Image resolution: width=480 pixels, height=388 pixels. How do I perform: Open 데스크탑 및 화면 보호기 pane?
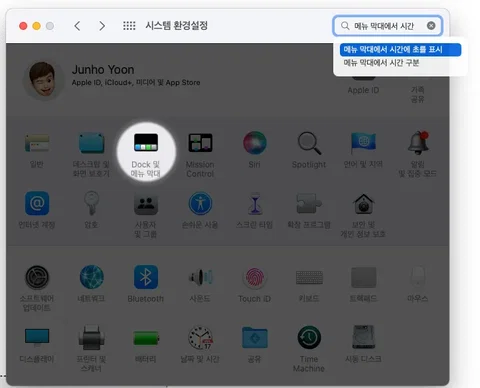pos(91,154)
